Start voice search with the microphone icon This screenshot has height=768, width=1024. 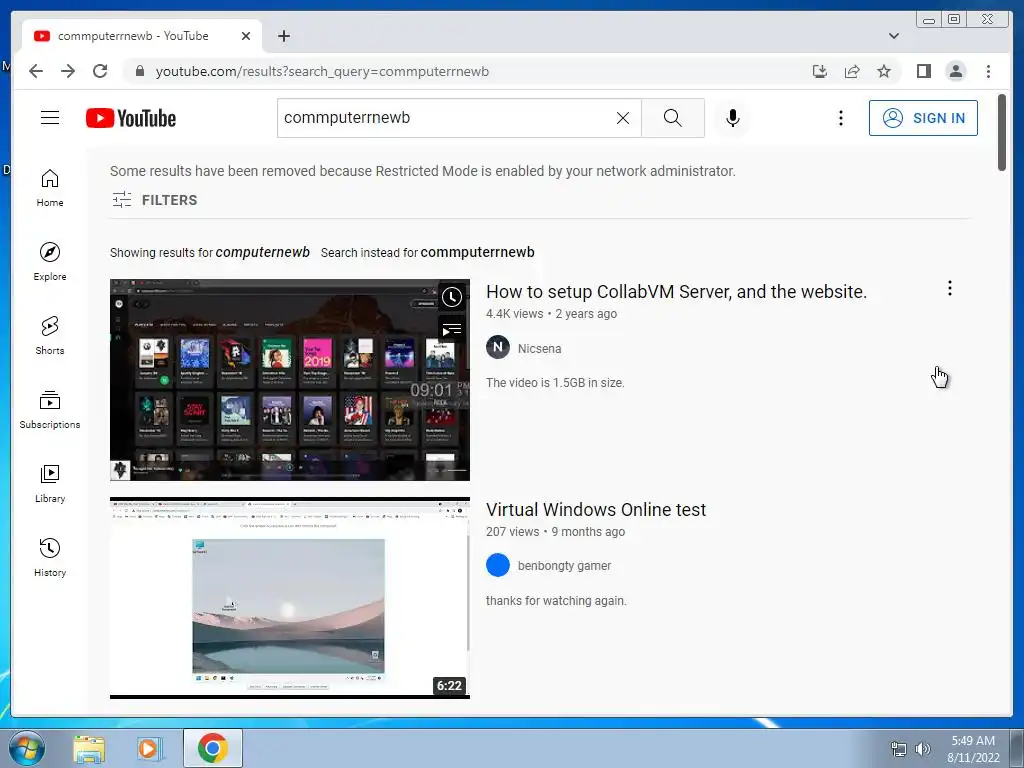coord(733,118)
